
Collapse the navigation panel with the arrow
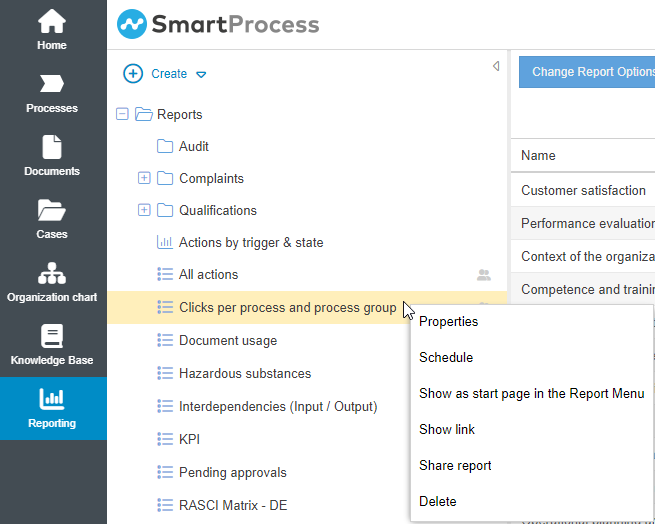tap(496, 66)
